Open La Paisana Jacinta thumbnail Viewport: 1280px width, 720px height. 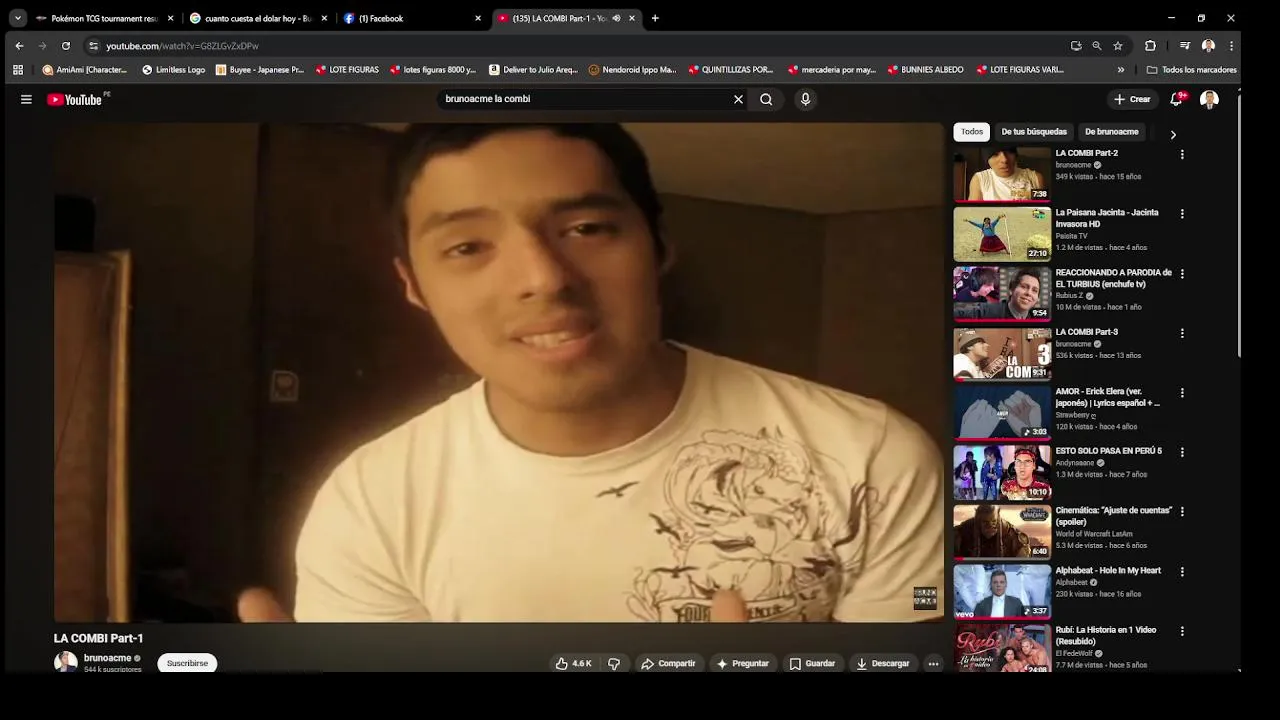coord(1002,234)
